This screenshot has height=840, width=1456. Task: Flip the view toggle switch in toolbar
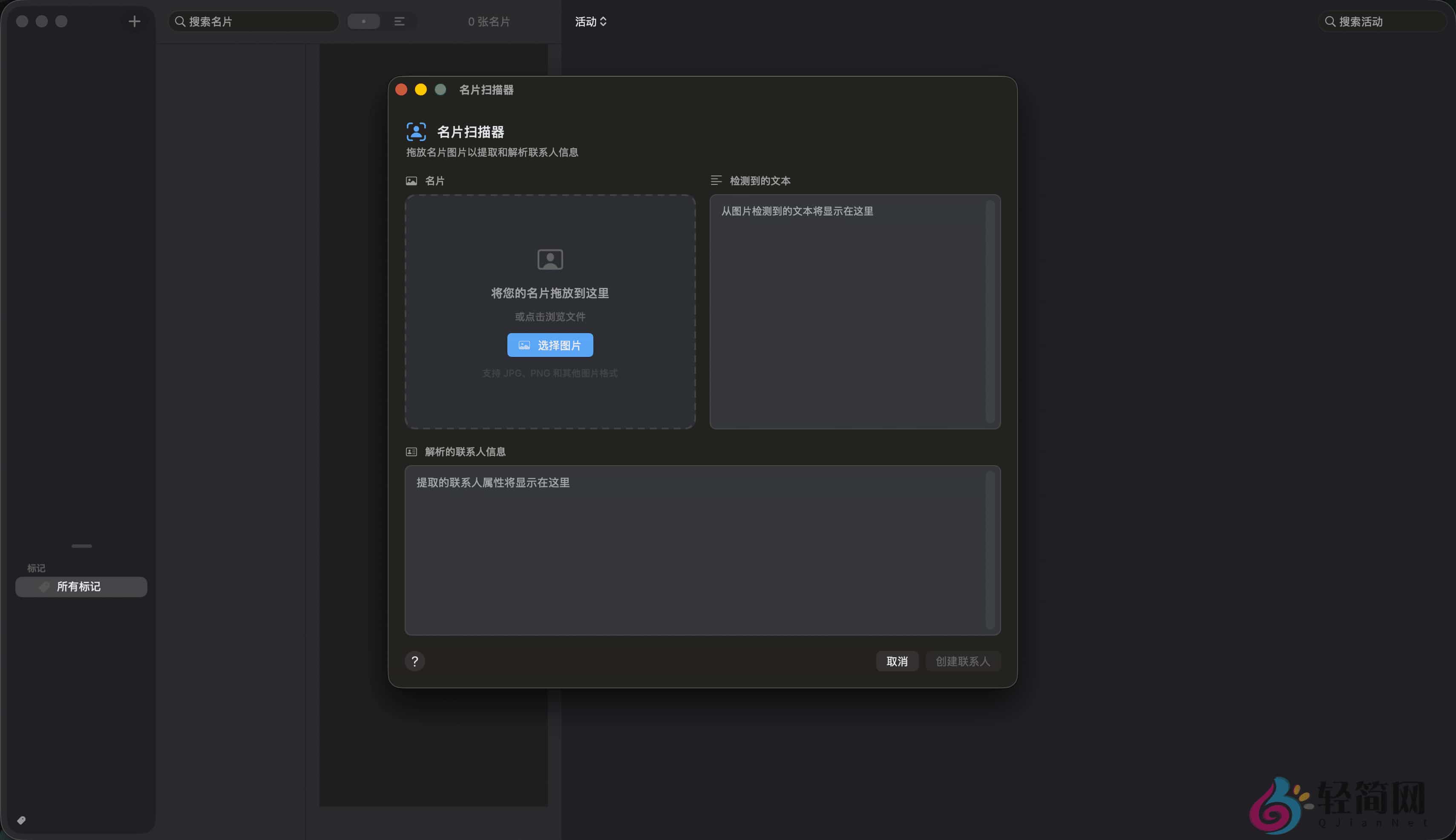coord(364,21)
